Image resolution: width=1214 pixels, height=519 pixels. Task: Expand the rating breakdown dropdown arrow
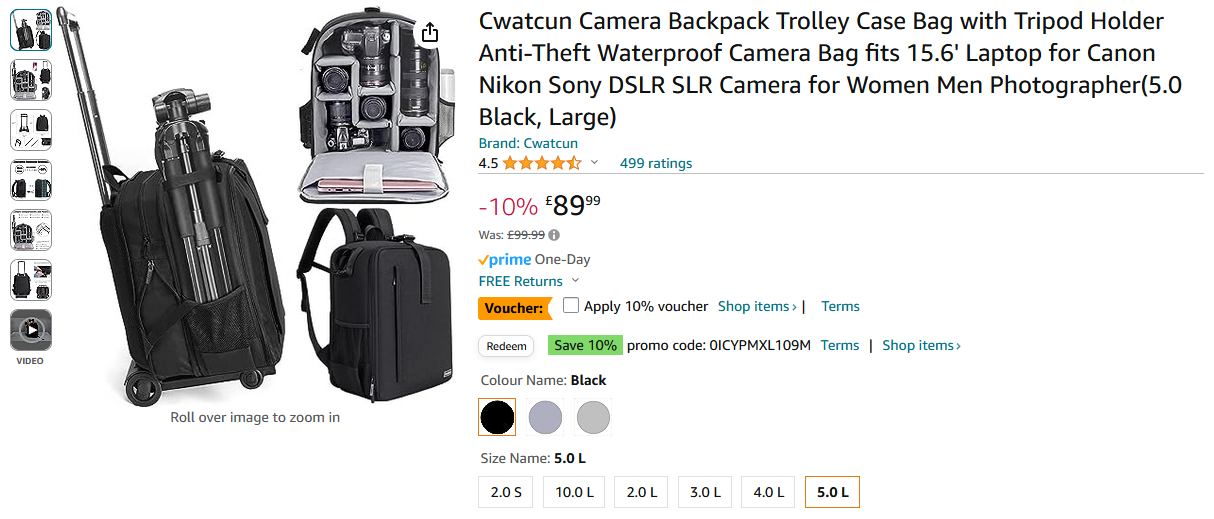coord(594,163)
